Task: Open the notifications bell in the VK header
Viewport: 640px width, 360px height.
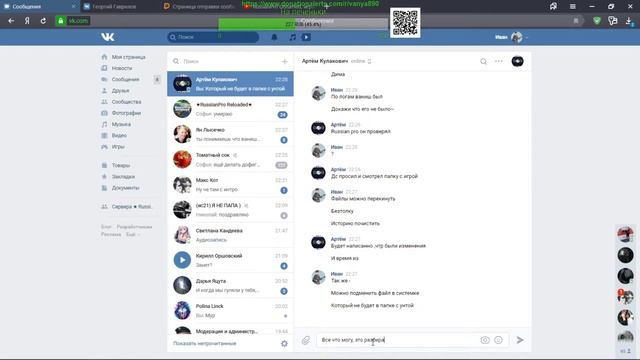Action: pyautogui.click(x=274, y=37)
